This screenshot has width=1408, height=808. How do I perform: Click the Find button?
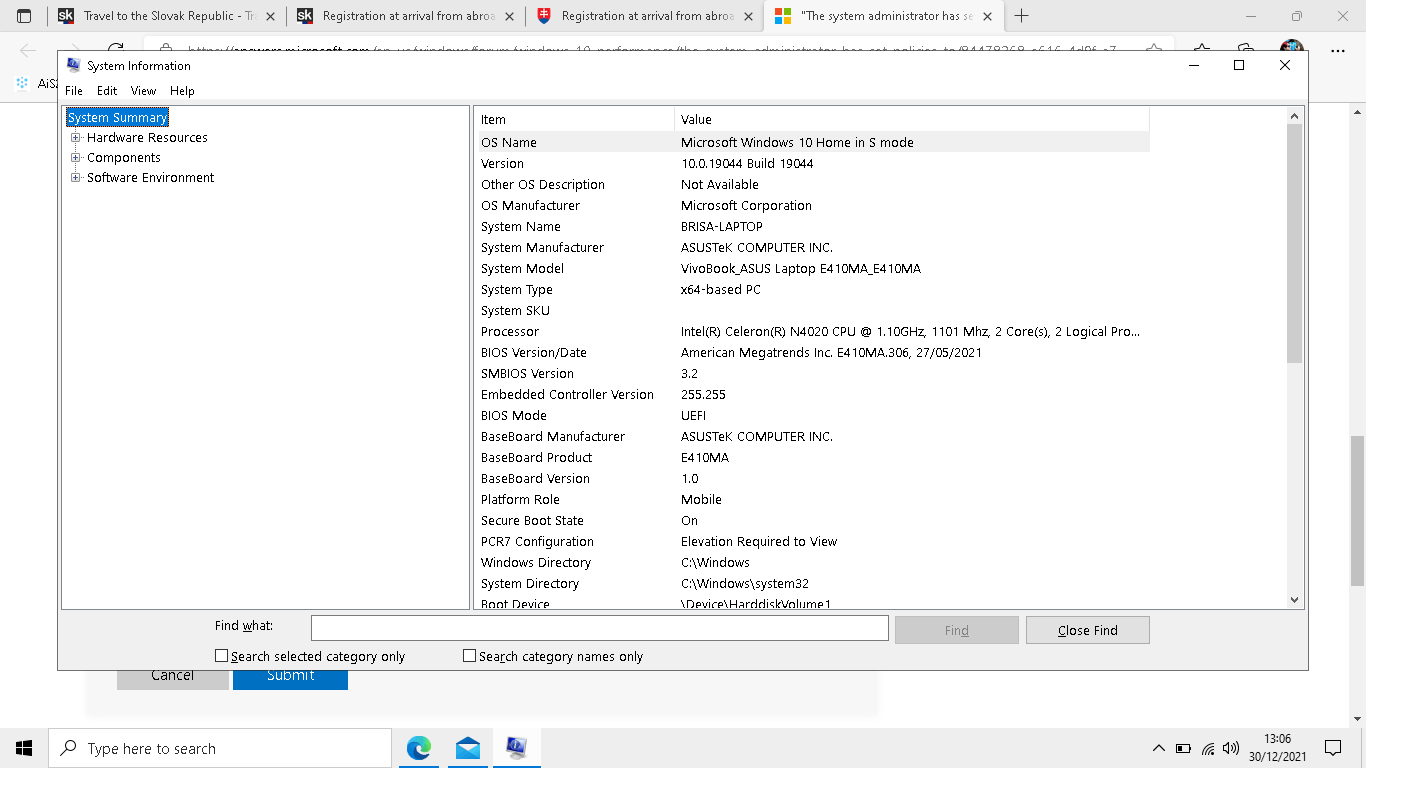point(956,630)
